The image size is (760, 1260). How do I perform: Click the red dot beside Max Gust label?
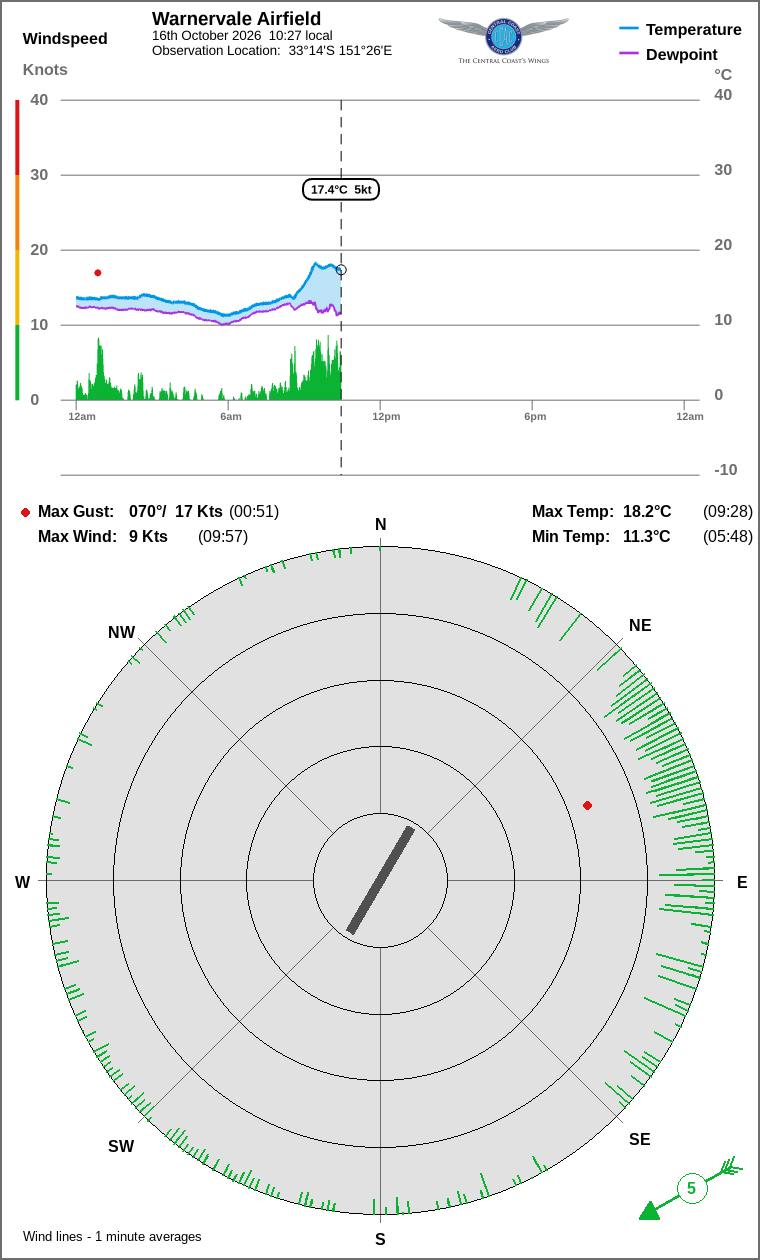[25, 512]
